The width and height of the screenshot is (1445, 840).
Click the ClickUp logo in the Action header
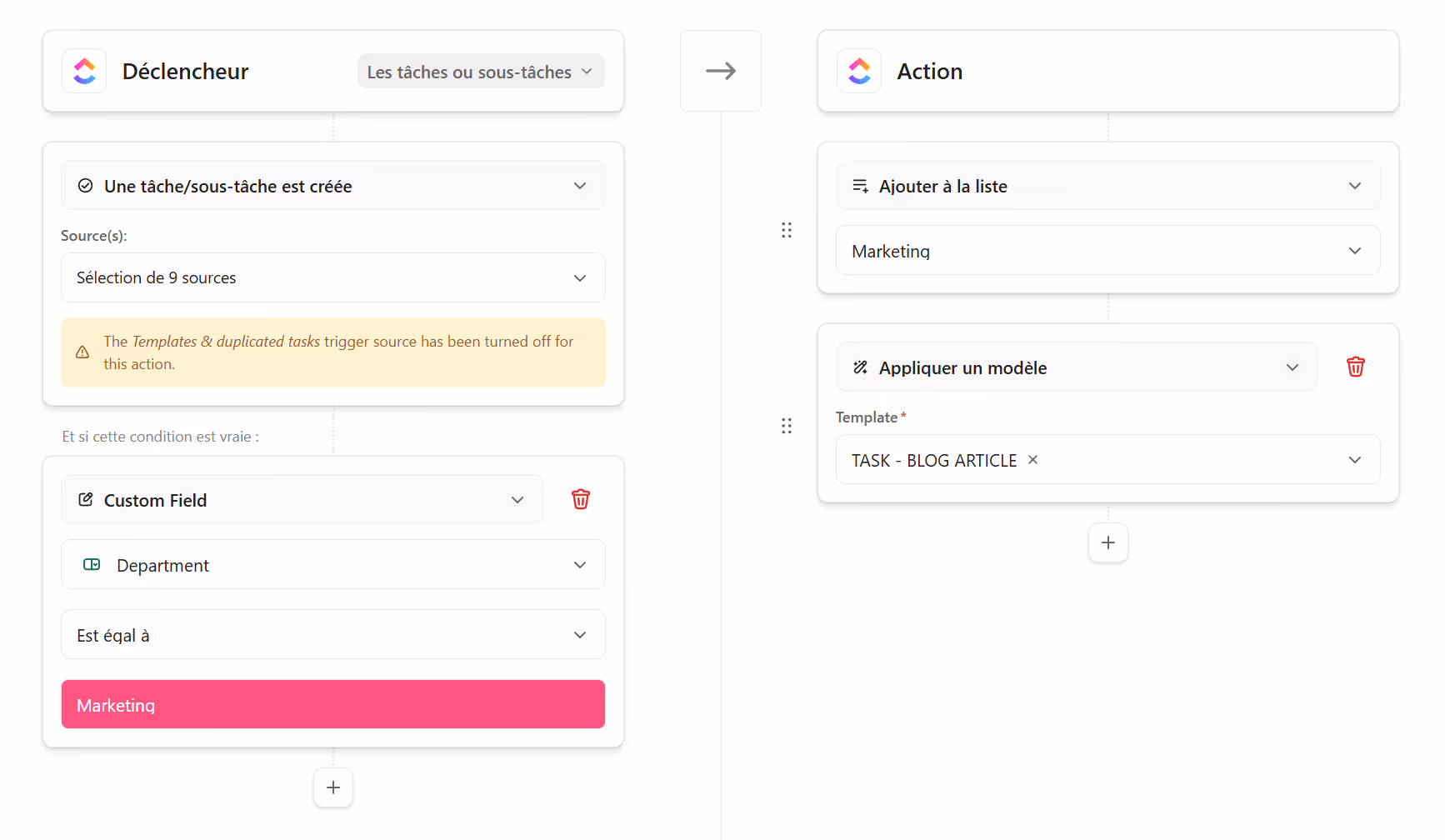(x=859, y=71)
